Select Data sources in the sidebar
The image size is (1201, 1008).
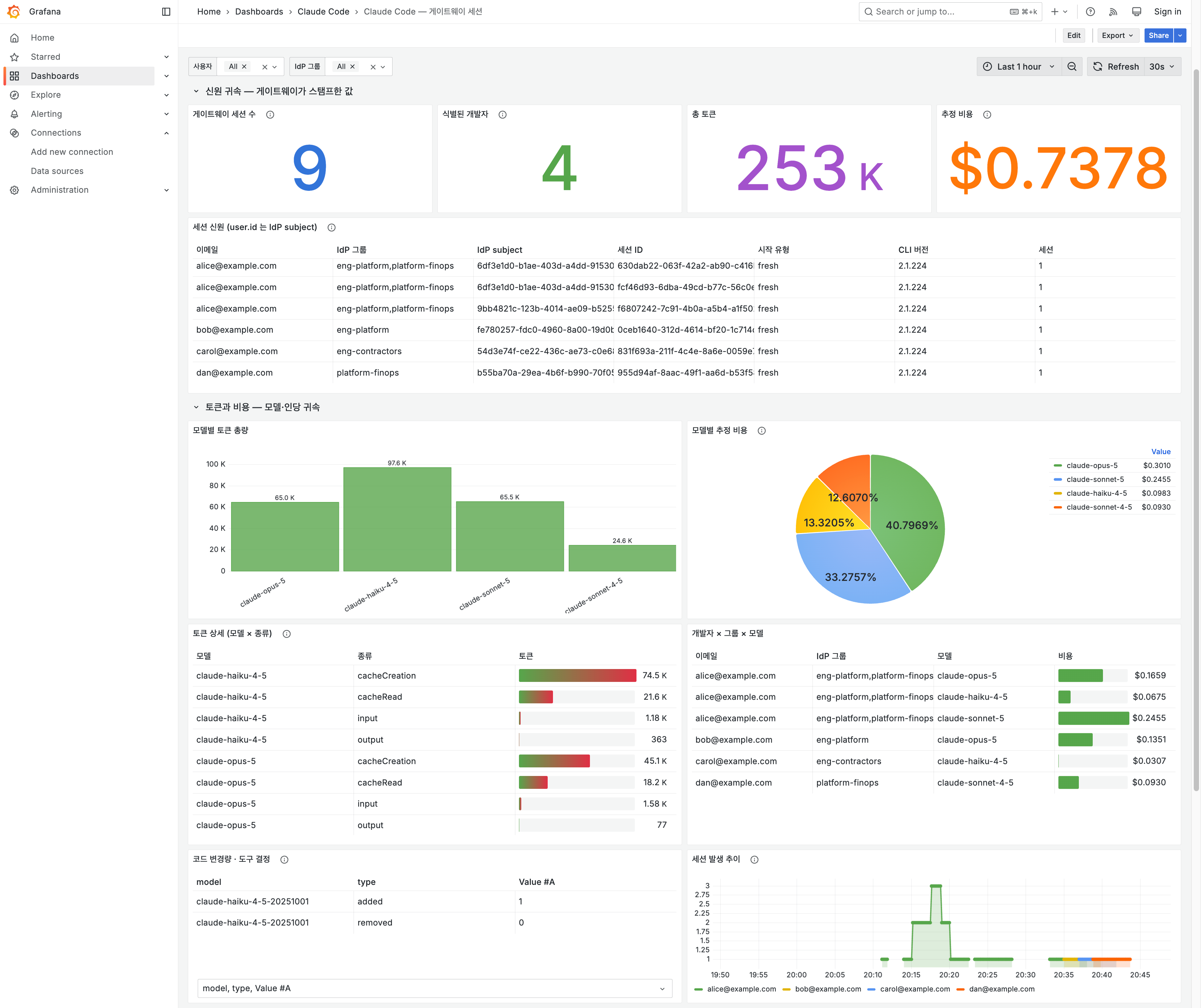(x=57, y=171)
